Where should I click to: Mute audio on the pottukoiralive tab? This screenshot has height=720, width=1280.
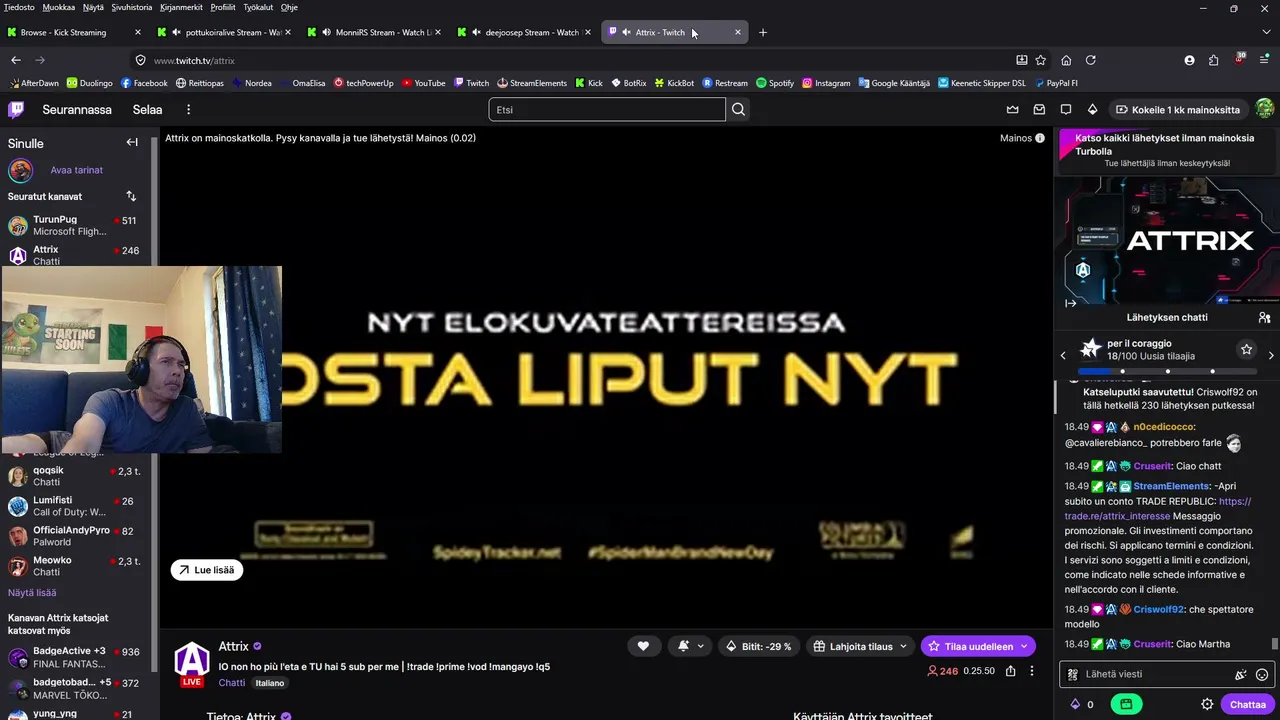click(x=176, y=32)
